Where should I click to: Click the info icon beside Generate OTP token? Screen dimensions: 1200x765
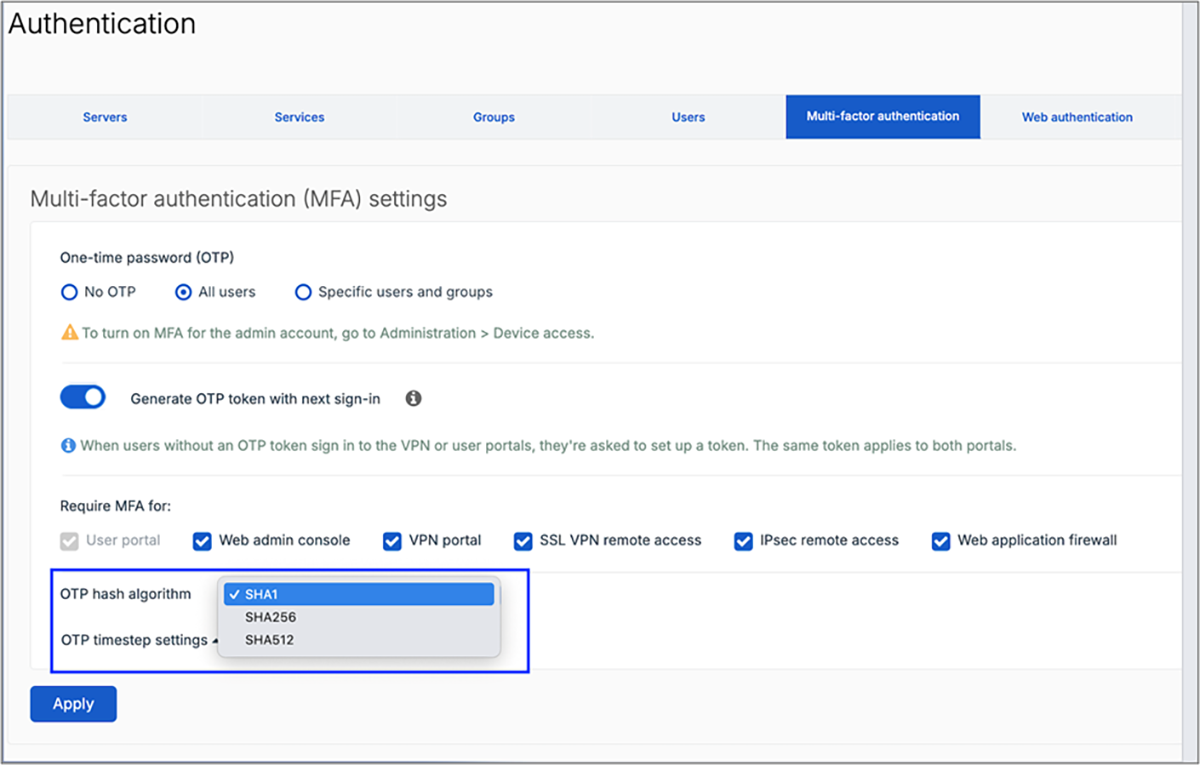[x=413, y=397]
